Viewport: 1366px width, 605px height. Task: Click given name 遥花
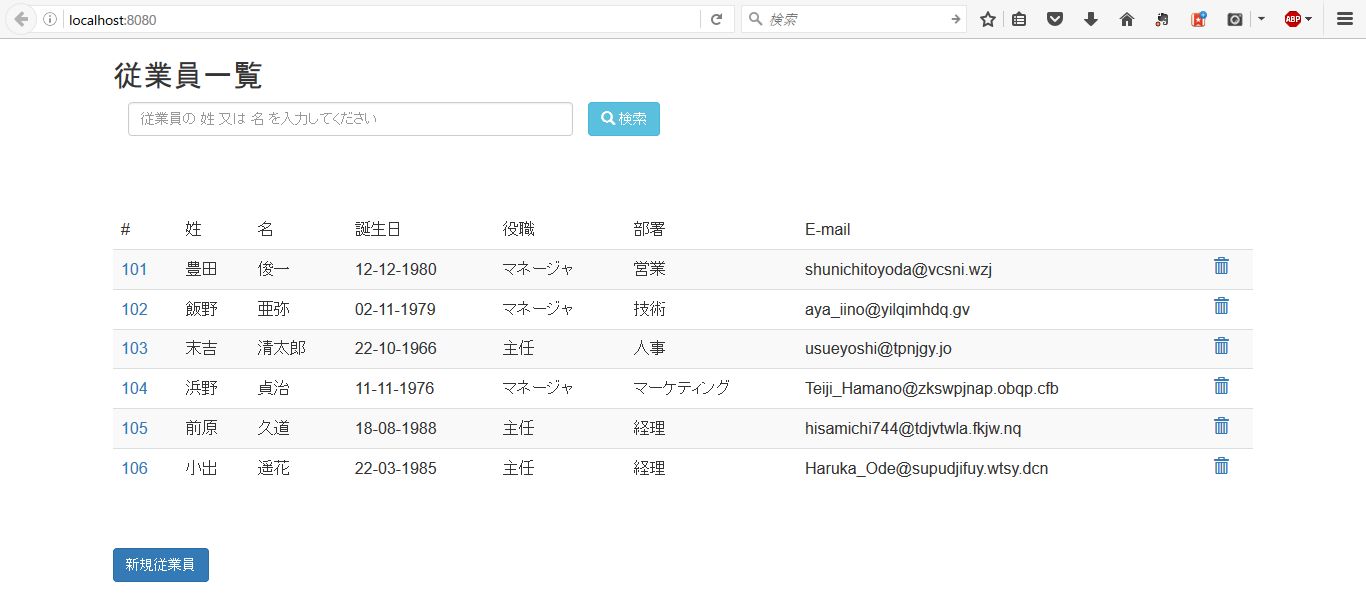273,468
